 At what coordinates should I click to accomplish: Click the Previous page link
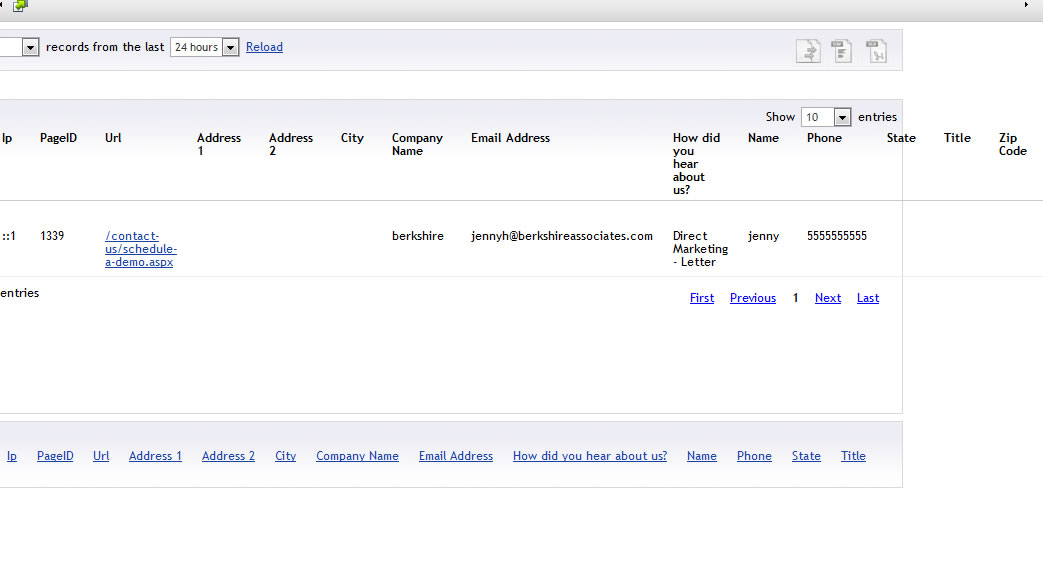point(752,298)
